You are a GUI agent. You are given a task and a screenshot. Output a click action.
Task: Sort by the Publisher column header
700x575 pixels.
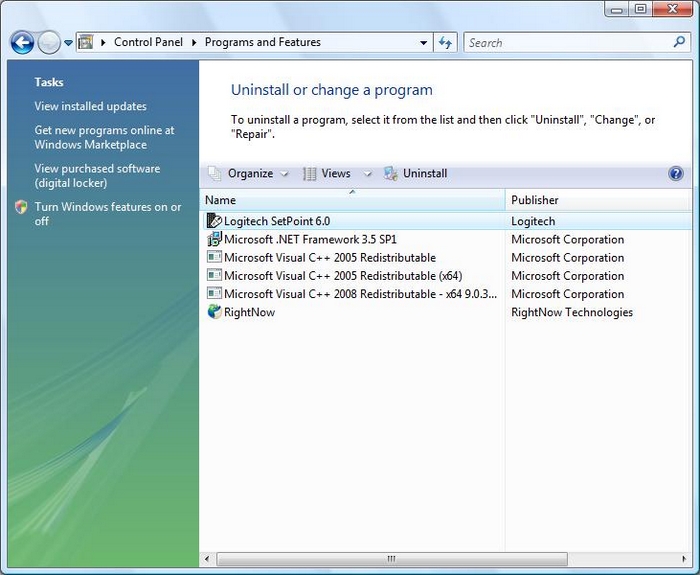(598, 200)
